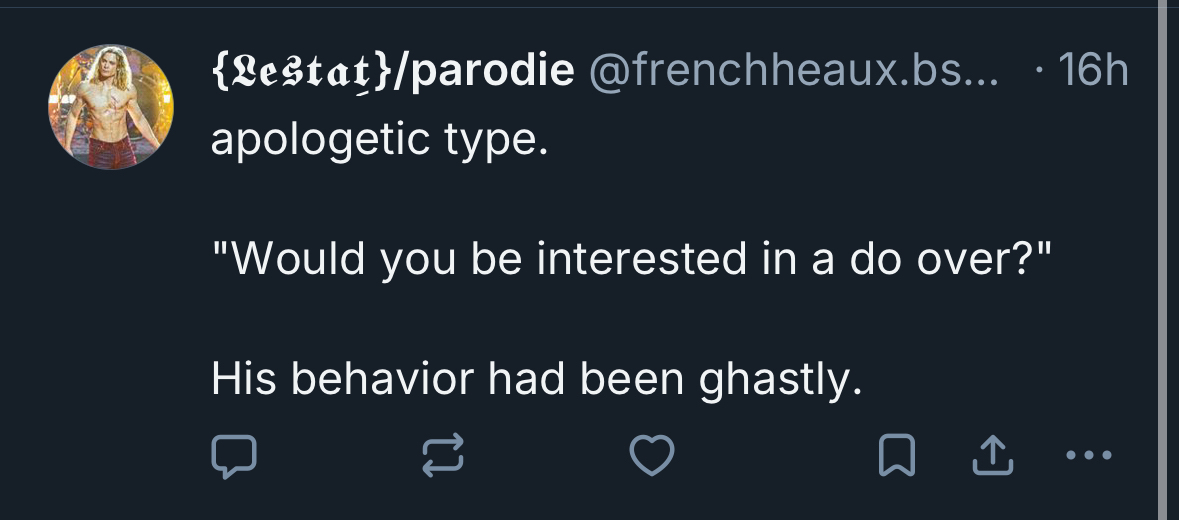Open the {Lestat}/parodie display name profile

[392, 71]
